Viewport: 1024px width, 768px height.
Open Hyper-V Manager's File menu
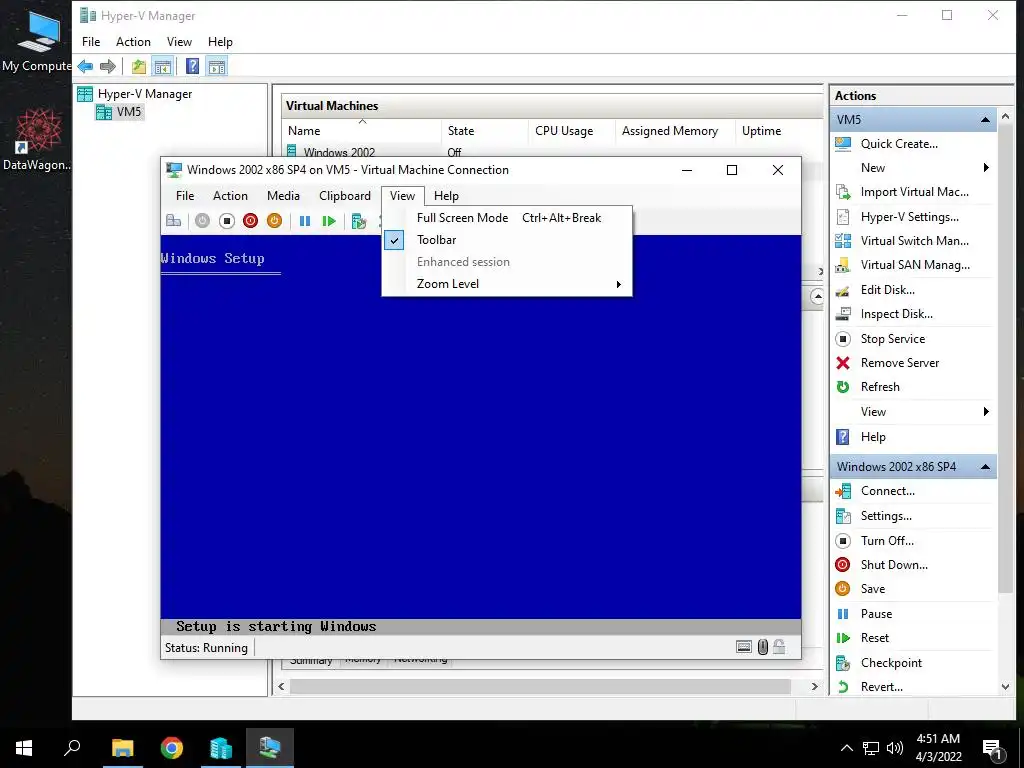(91, 42)
